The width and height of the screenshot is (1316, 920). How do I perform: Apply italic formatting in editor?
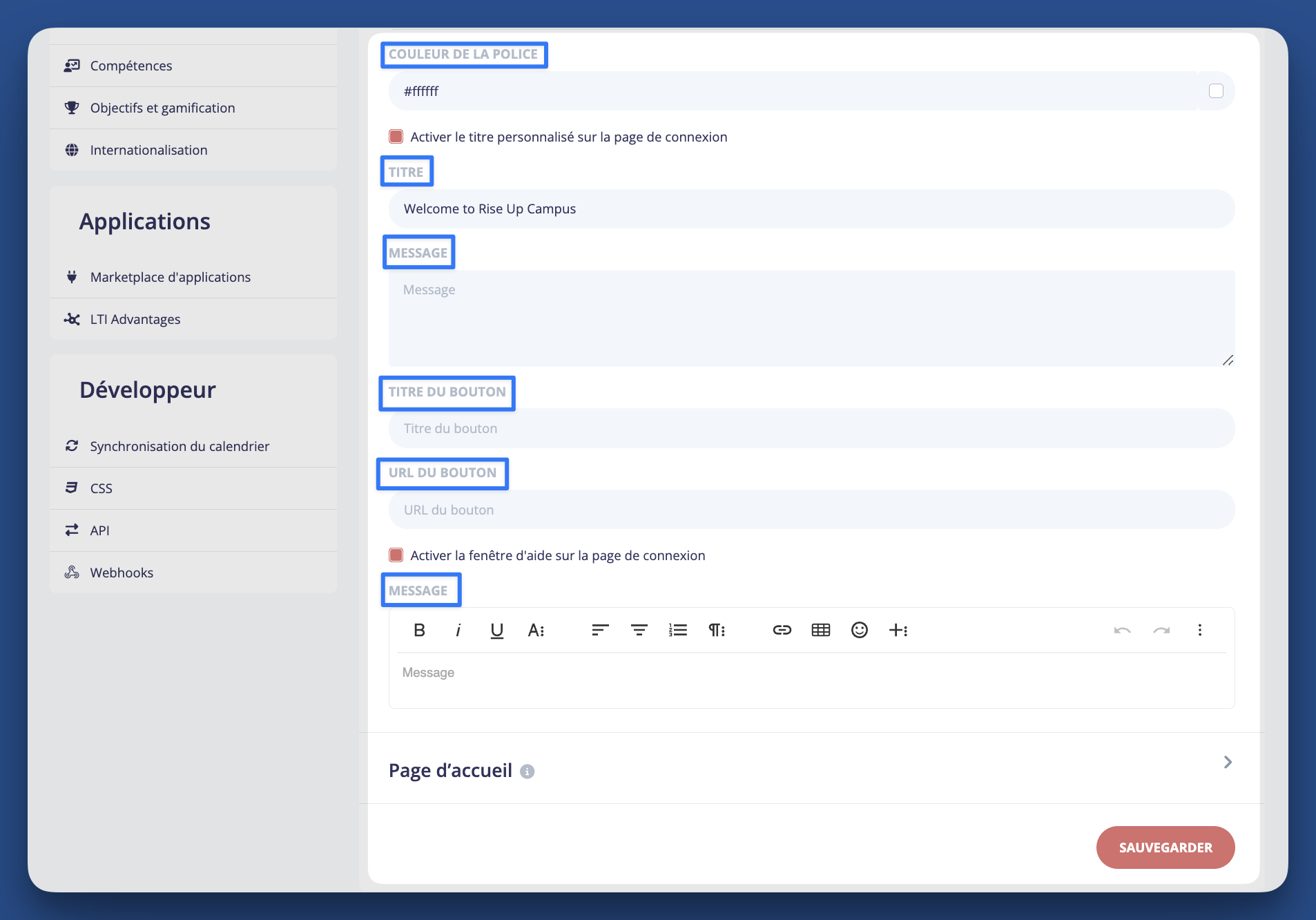(458, 630)
